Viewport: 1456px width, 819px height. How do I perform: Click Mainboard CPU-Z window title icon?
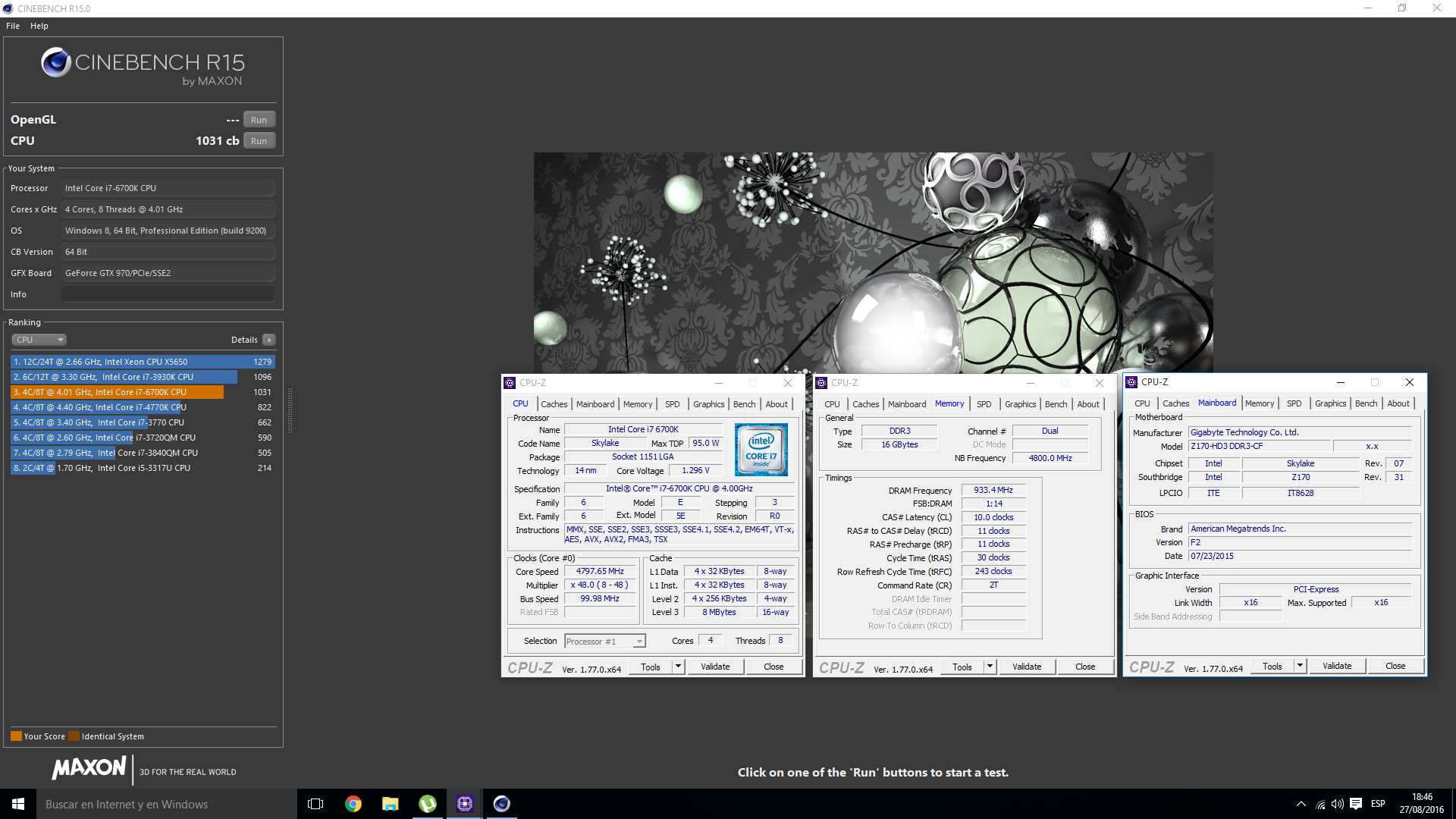pos(1131,382)
